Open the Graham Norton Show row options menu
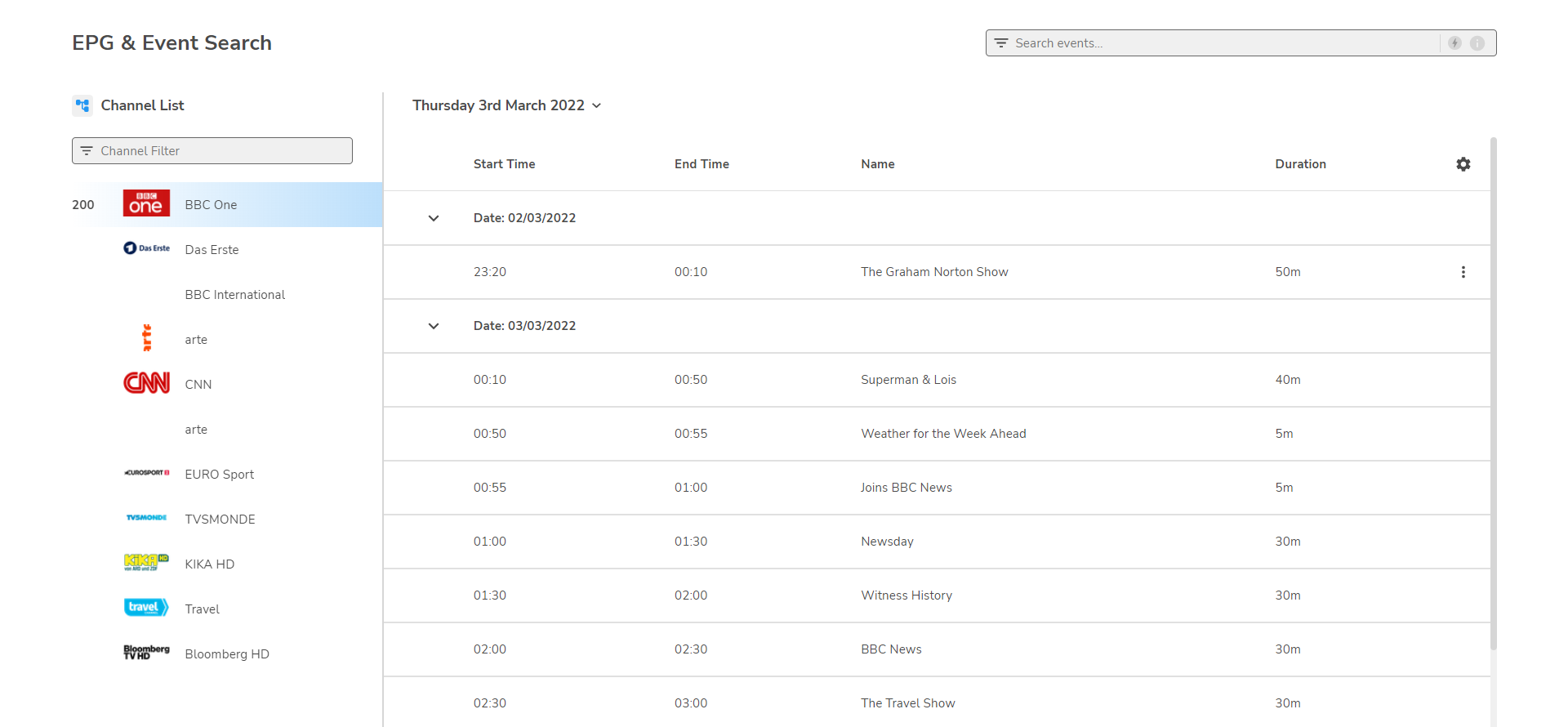This screenshot has height=727, width=1568. (x=1463, y=272)
